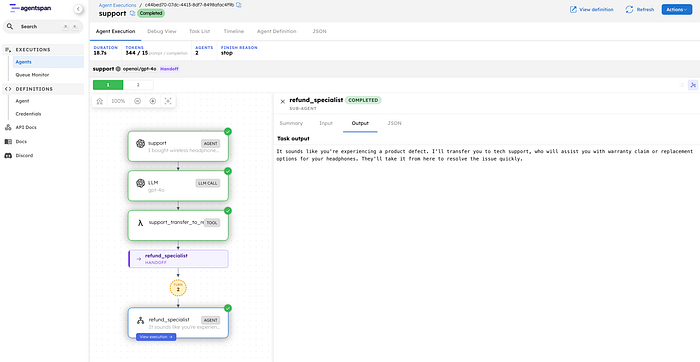Close the refund_specialist detail panel
This screenshot has height=362, width=700.
click(282, 102)
